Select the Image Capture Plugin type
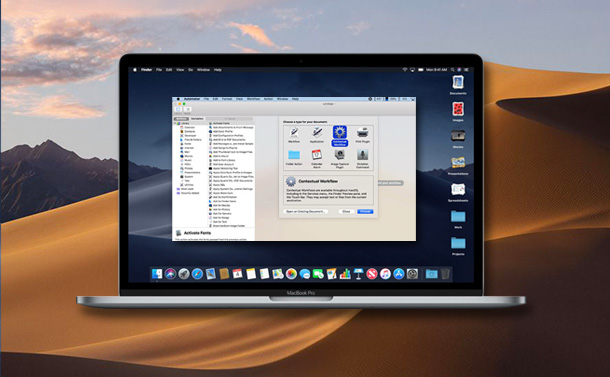 pos(340,158)
